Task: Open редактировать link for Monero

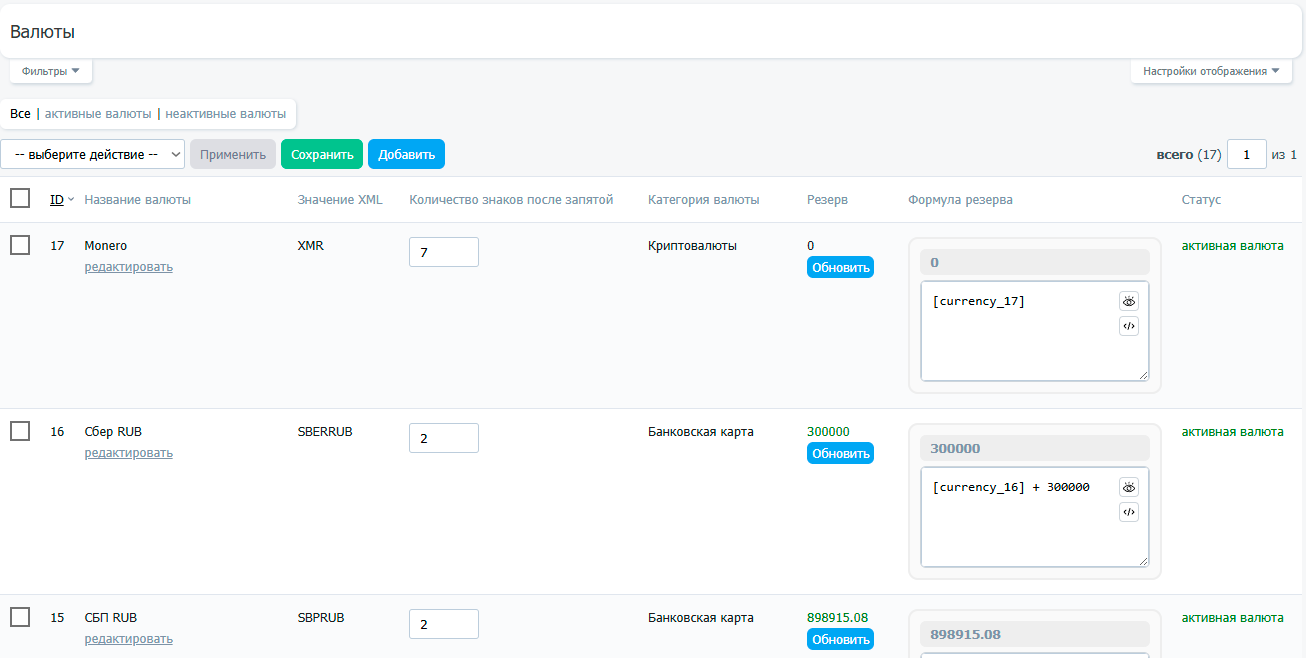Action: (x=128, y=267)
